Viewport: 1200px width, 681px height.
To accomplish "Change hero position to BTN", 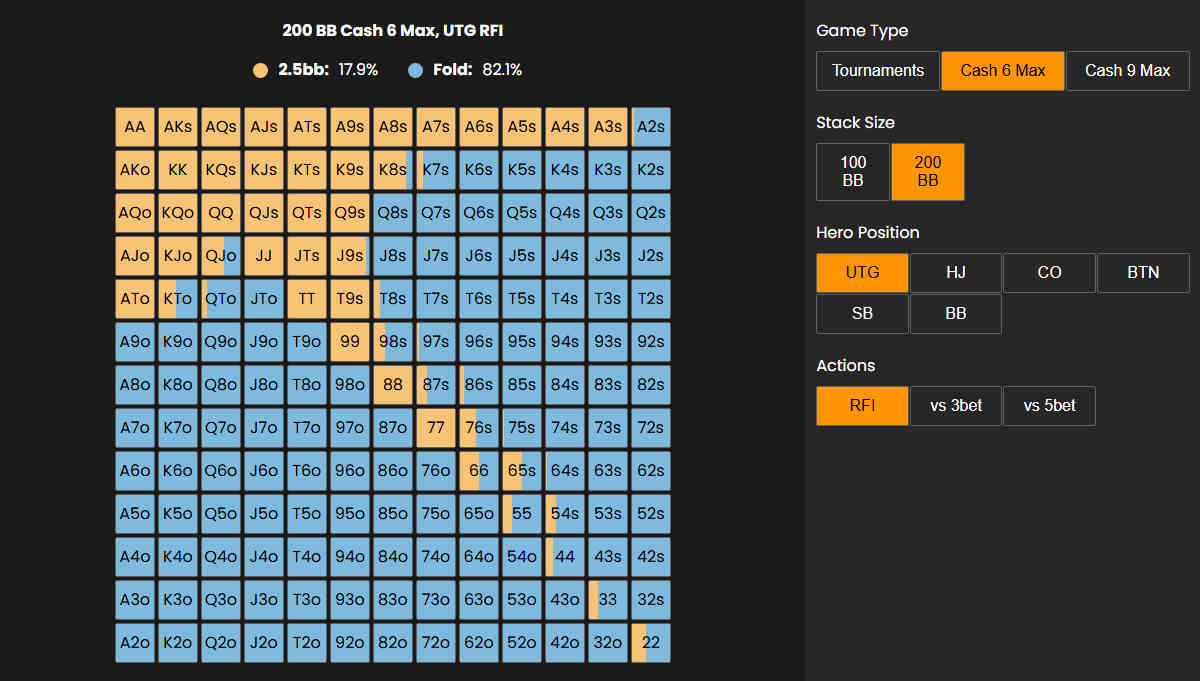I will [x=1142, y=273].
